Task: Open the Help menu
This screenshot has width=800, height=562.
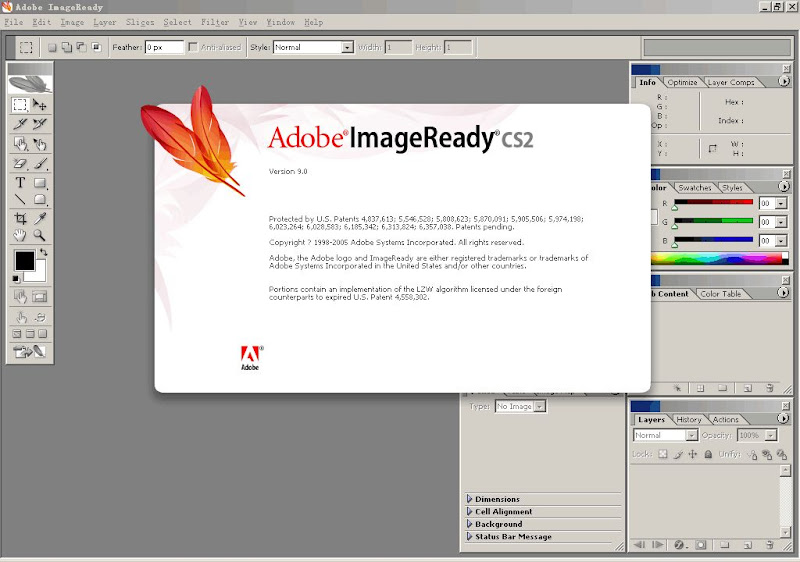Action: point(313,22)
